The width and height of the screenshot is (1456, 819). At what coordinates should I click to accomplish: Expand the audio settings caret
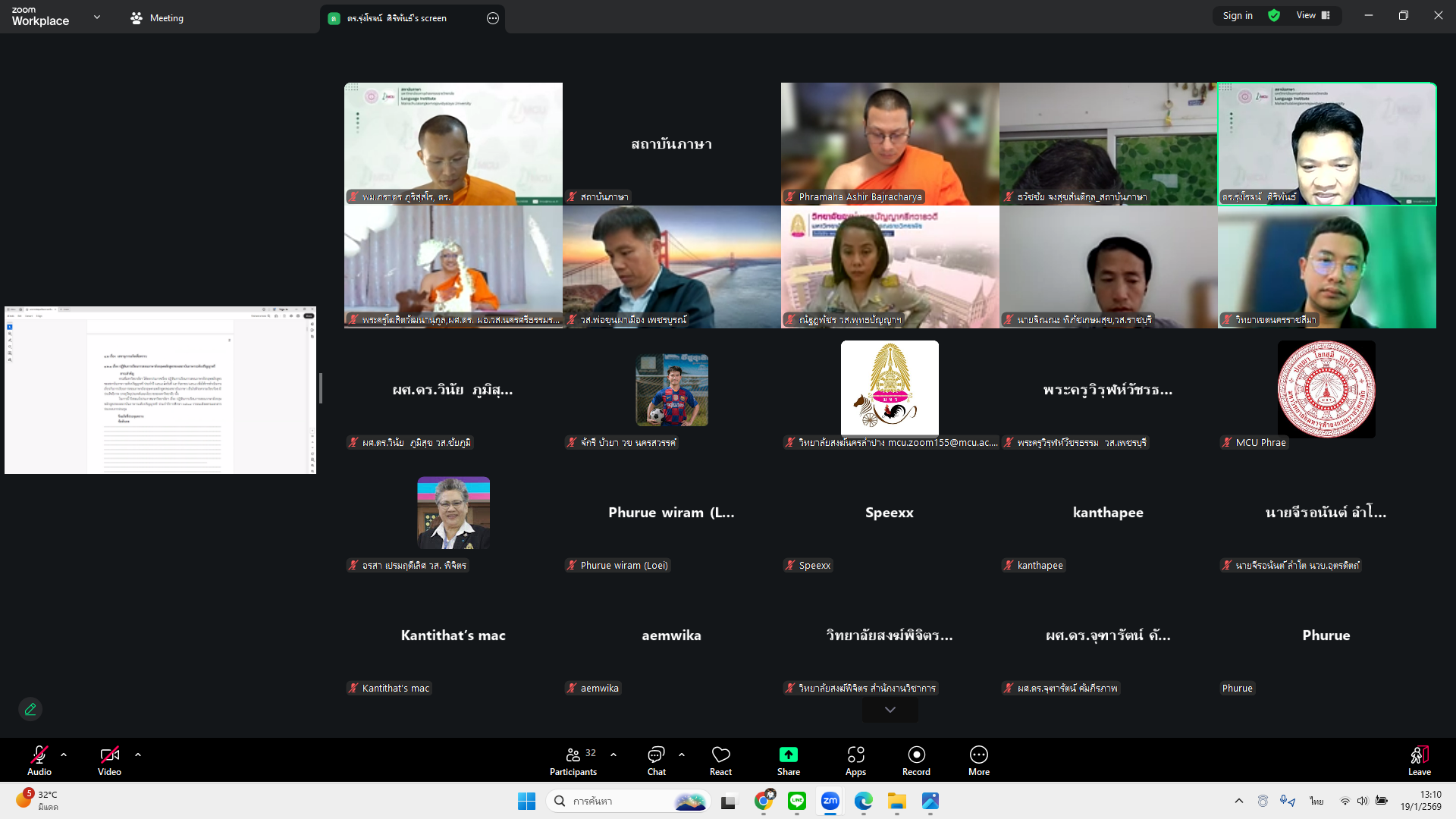click(64, 755)
